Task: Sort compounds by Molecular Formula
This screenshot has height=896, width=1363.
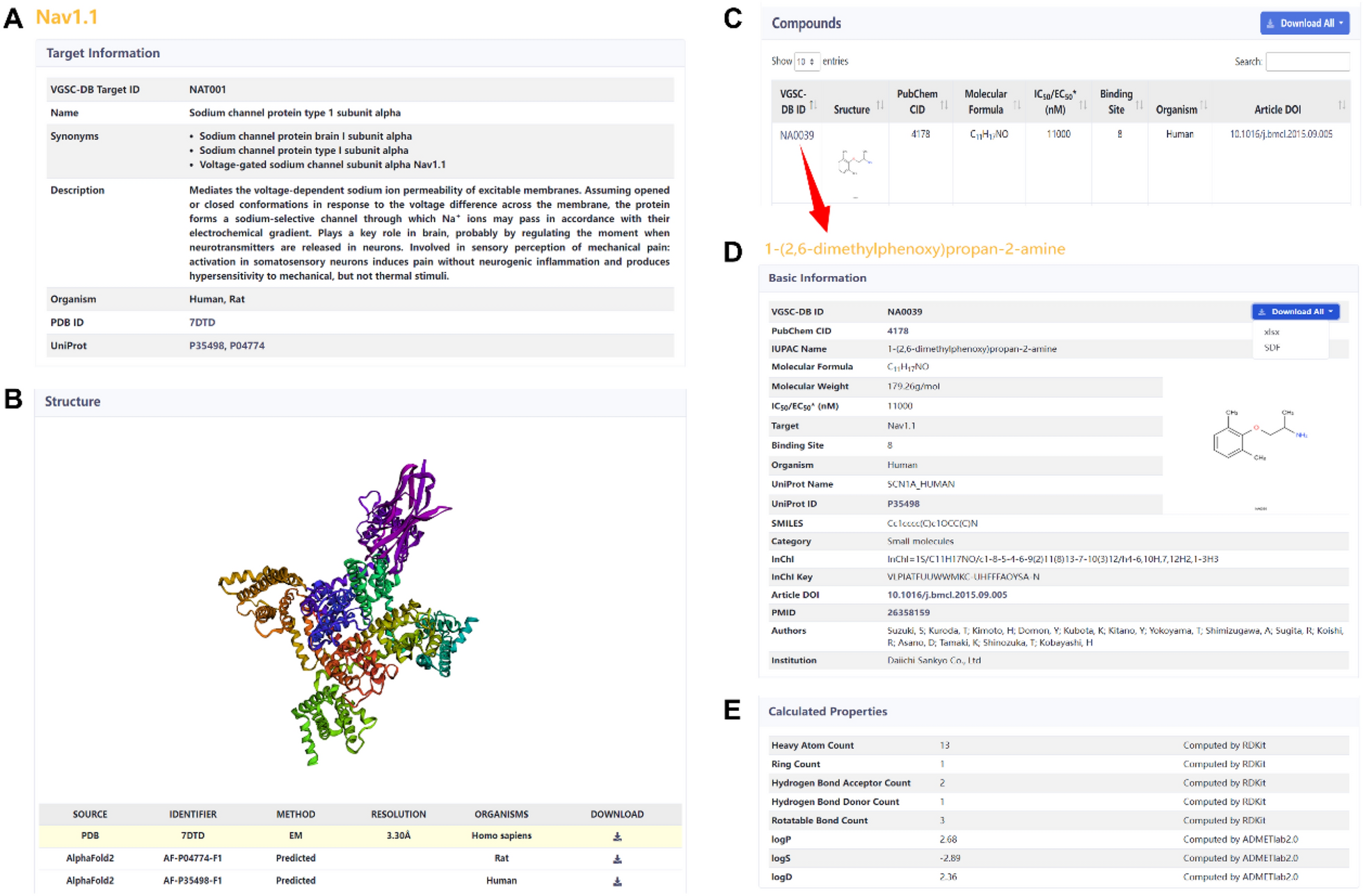Action: point(1017,105)
